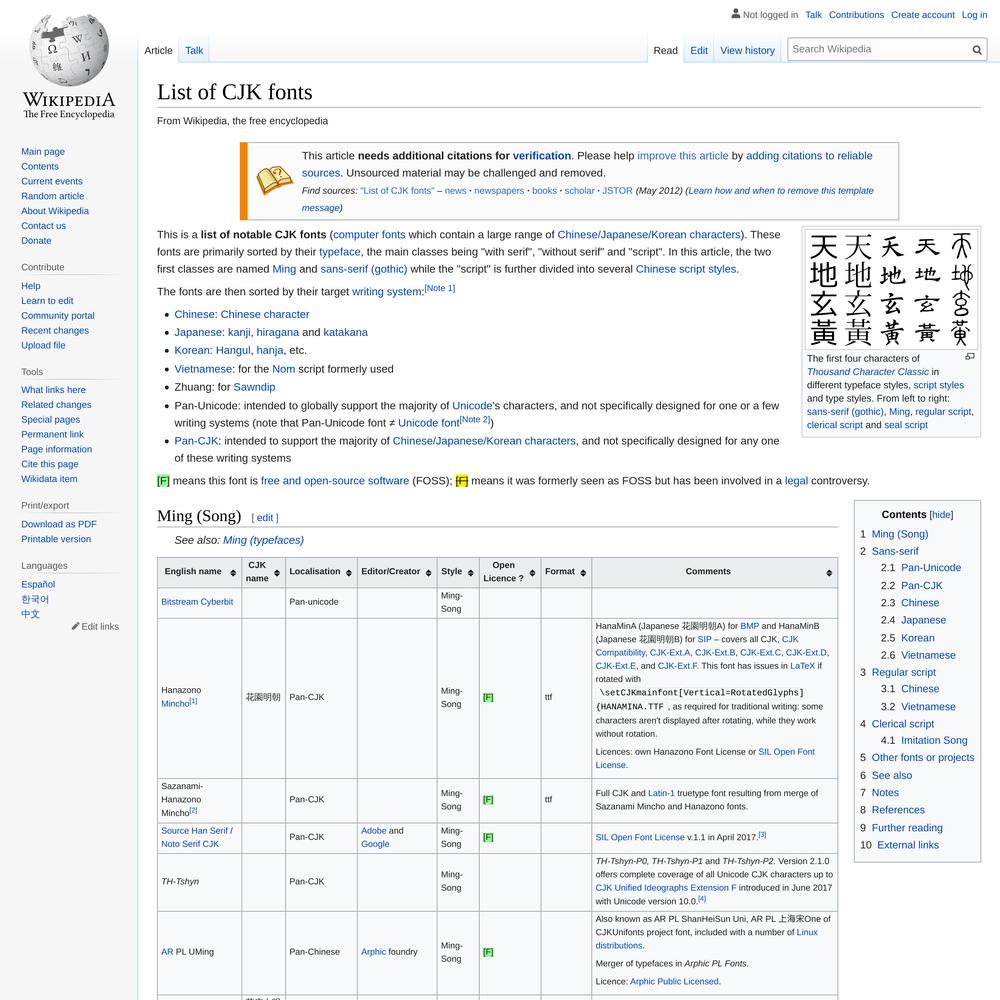Viewport: 1000px width, 1000px height.
Task: Open the Article tab
Action: pos(158,50)
